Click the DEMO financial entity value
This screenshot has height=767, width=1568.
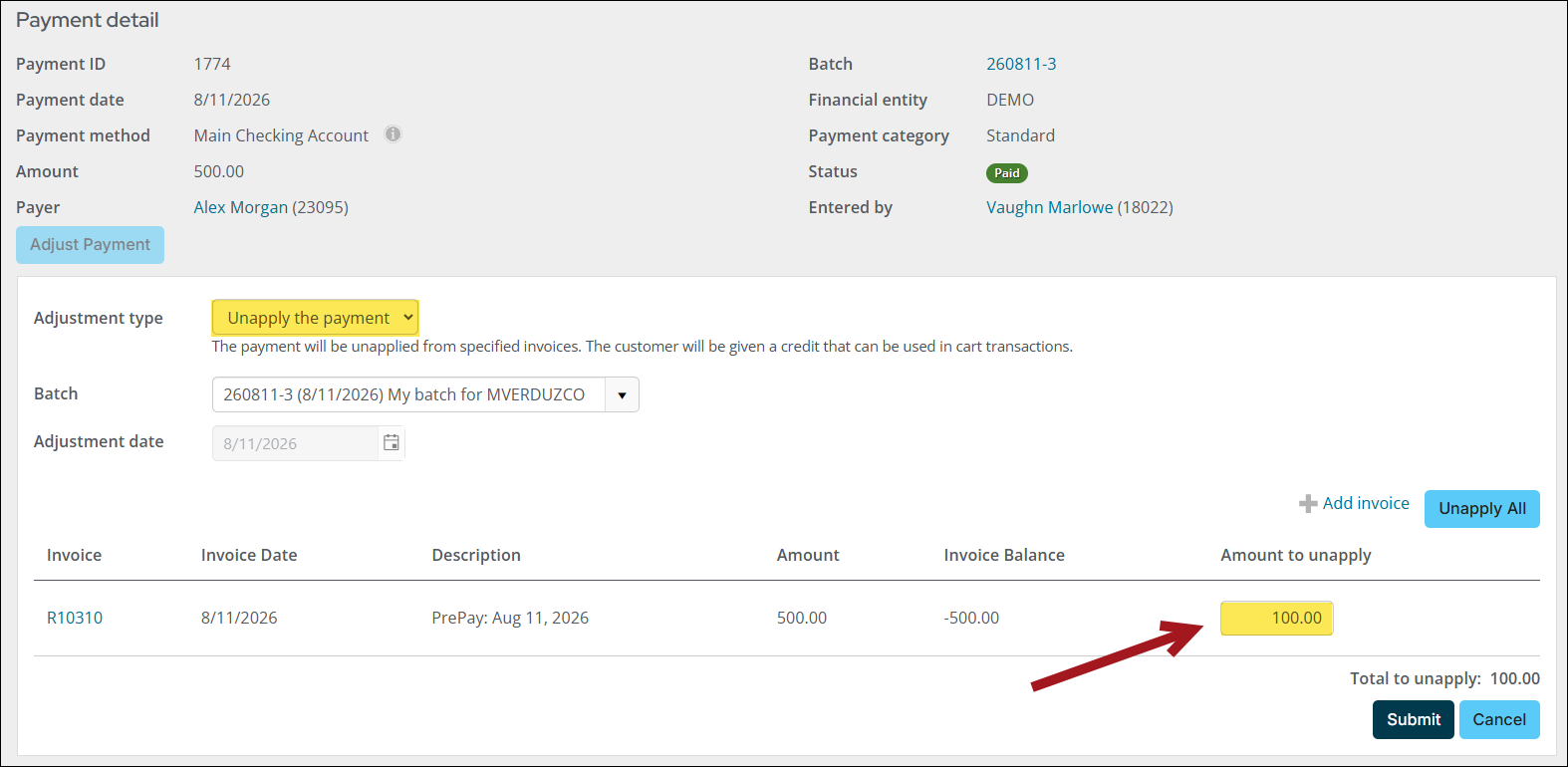pyautogui.click(x=1010, y=100)
